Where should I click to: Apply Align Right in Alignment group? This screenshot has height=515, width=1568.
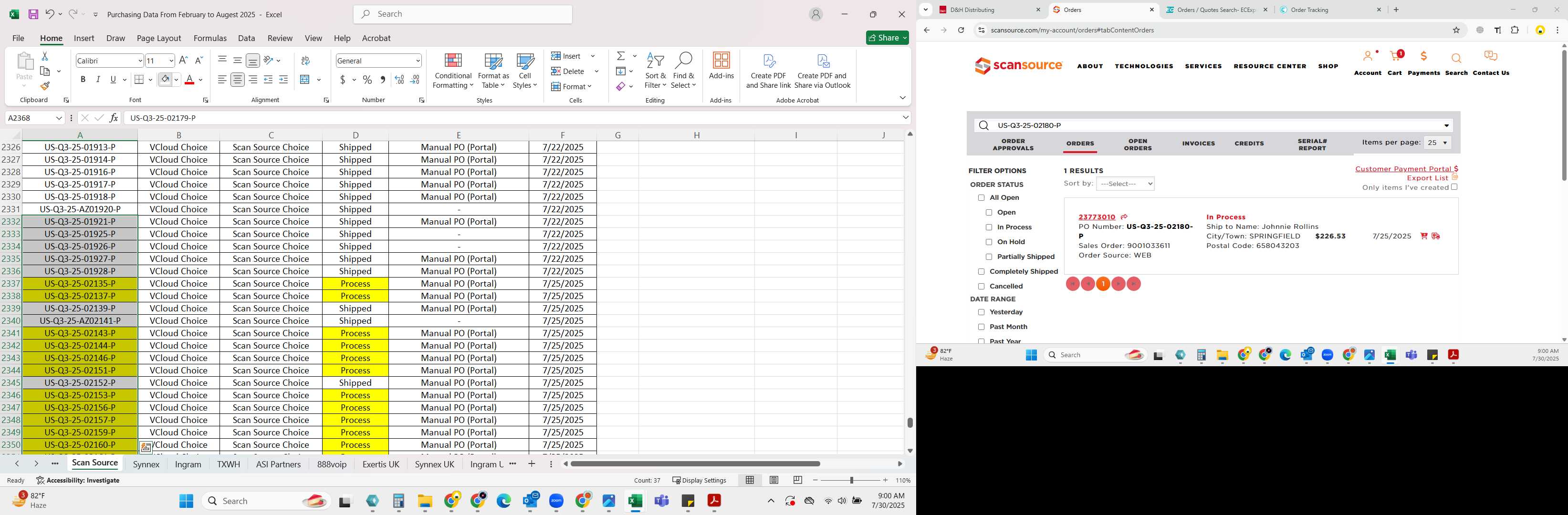252,80
